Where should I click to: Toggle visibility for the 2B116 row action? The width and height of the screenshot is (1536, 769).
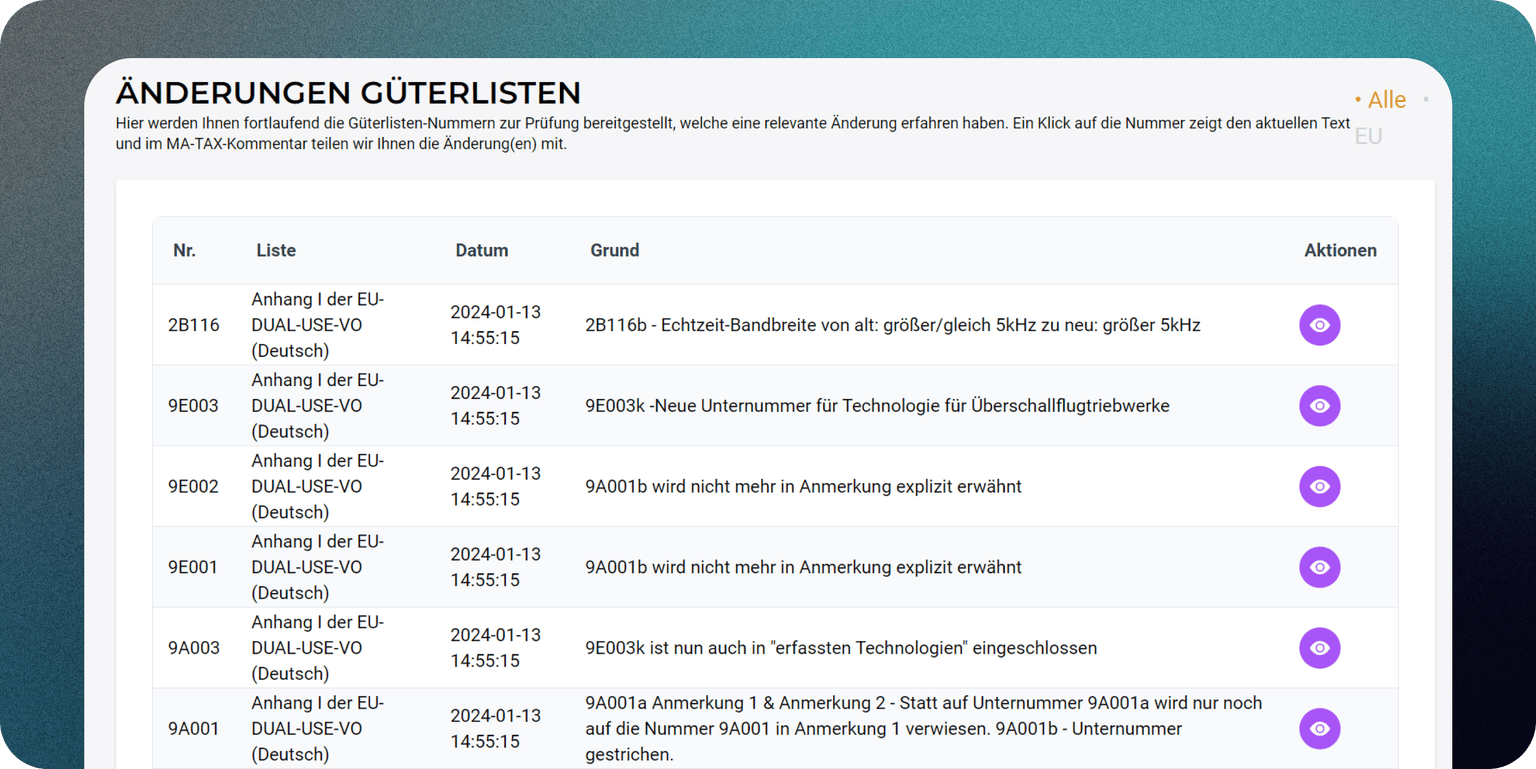coord(1319,324)
